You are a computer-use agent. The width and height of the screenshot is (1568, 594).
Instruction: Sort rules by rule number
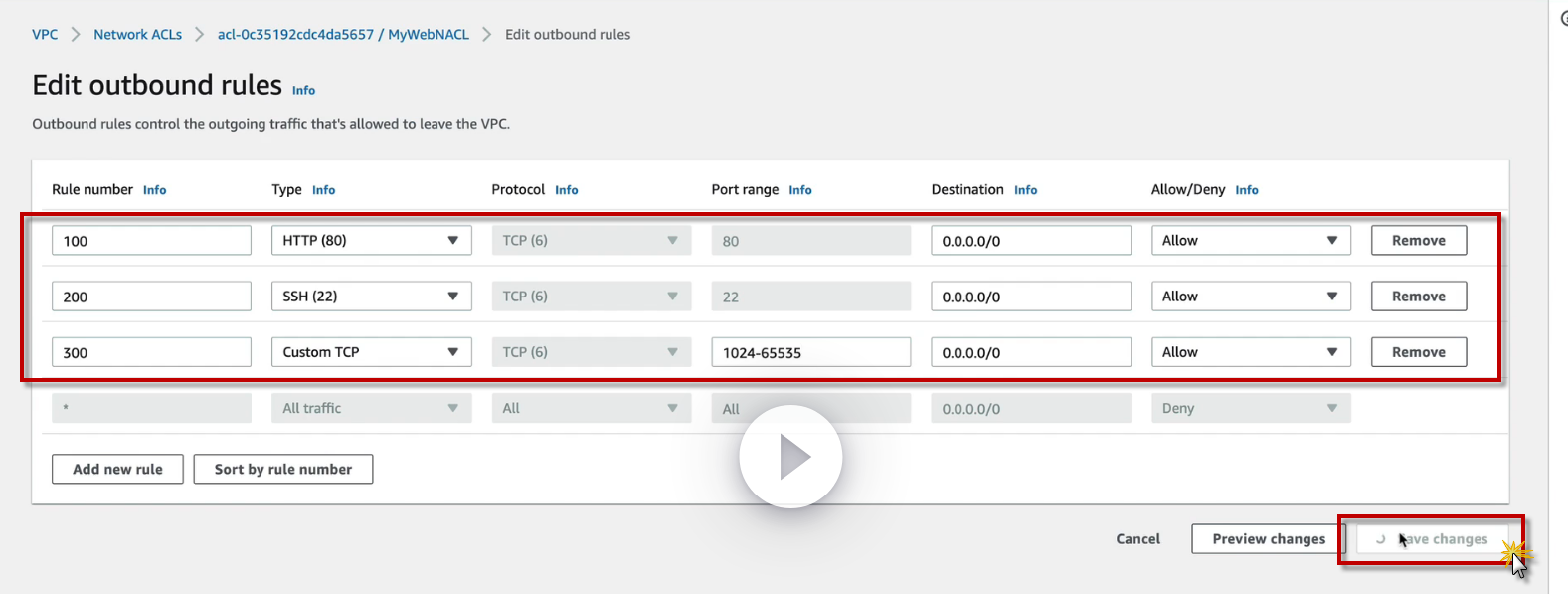[x=283, y=470]
